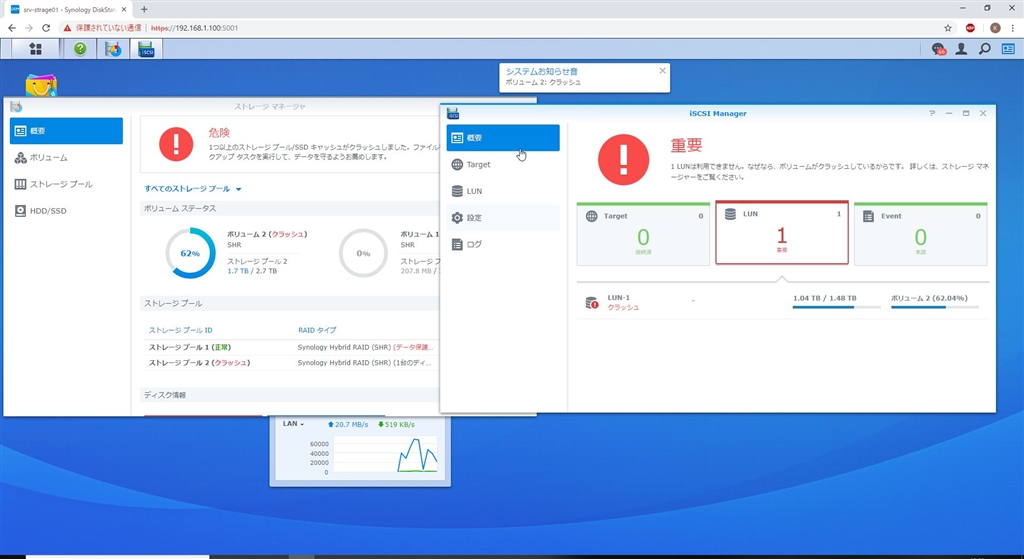The image size is (1024, 559).
Task: Open the Chrome menu three dots
Action: 1012,28
